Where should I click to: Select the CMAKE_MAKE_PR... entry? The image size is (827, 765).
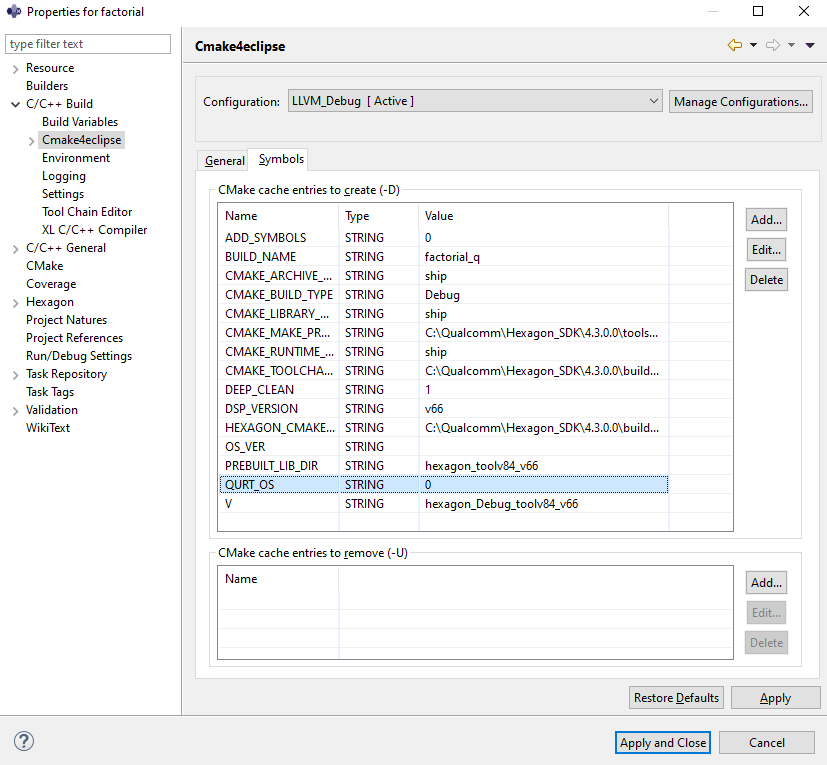[444, 332]
